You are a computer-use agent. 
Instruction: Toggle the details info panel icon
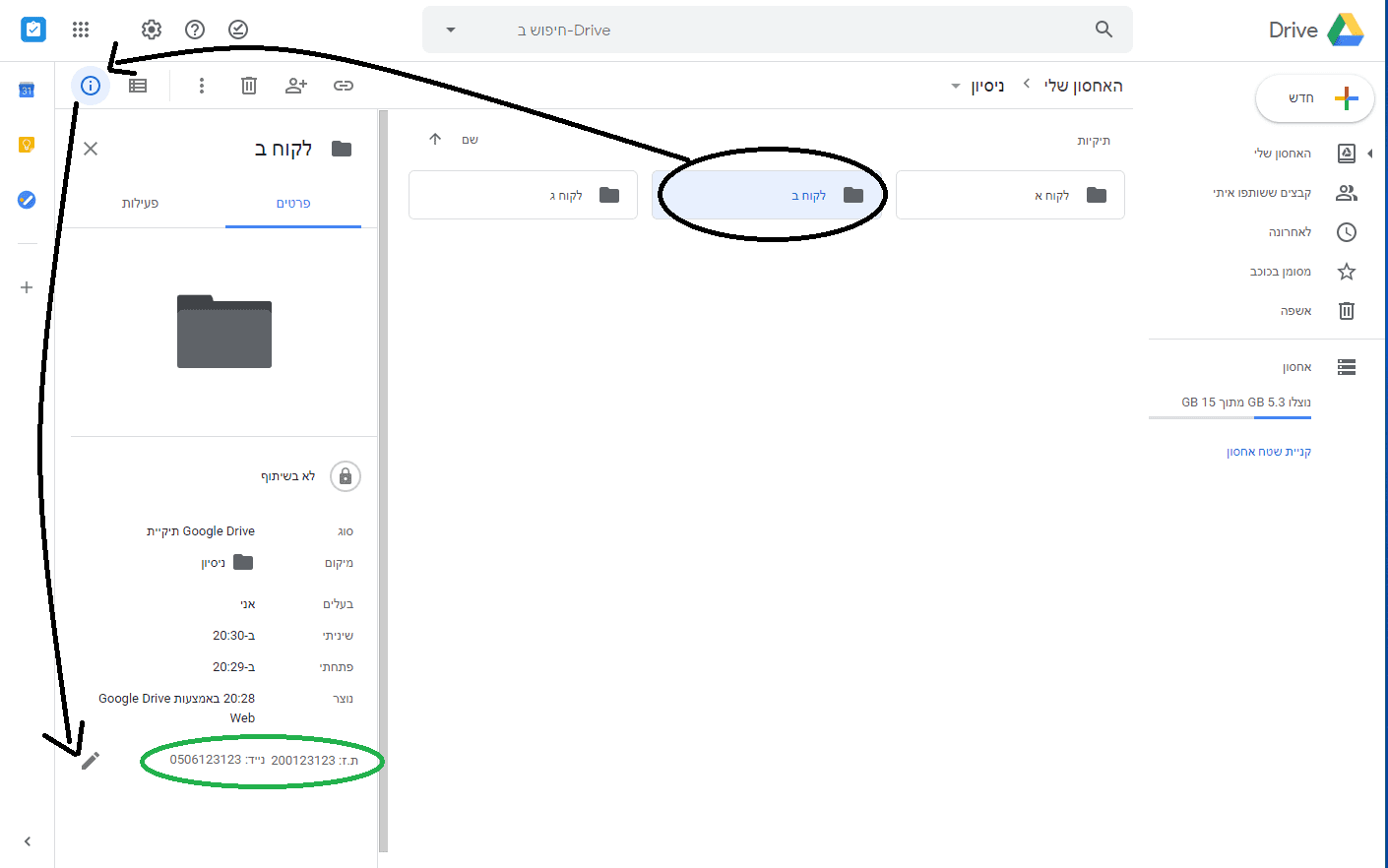(91, 86)
